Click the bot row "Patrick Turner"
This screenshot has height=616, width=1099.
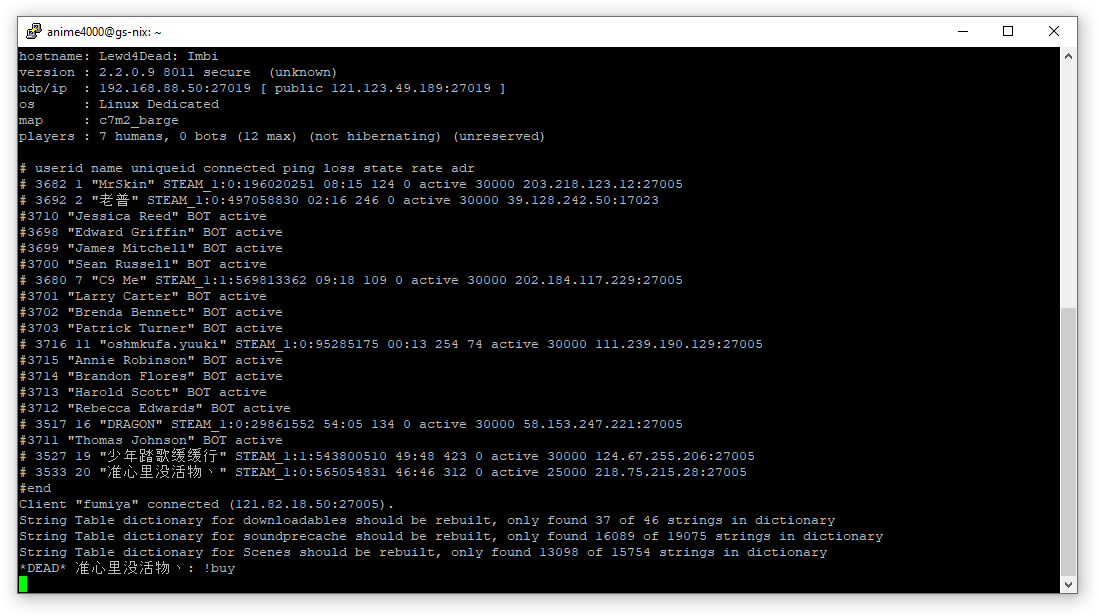151,329
